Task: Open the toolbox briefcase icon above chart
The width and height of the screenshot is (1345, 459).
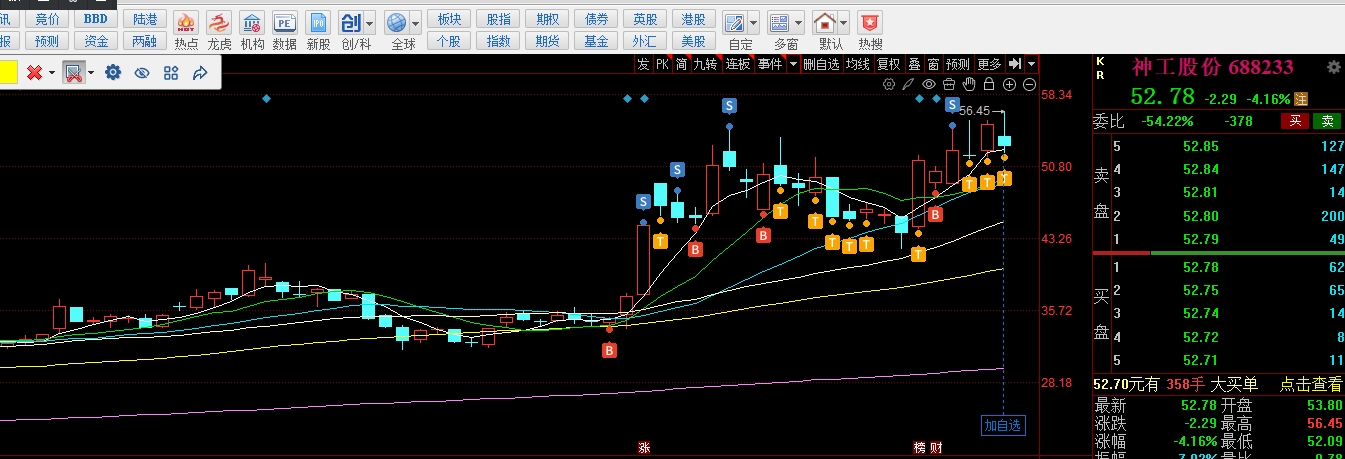Action: click(949, 84)
